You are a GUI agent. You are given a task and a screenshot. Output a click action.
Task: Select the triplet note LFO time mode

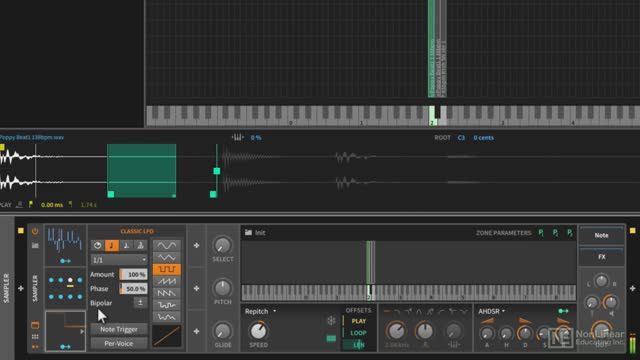(x=140, y=245)
